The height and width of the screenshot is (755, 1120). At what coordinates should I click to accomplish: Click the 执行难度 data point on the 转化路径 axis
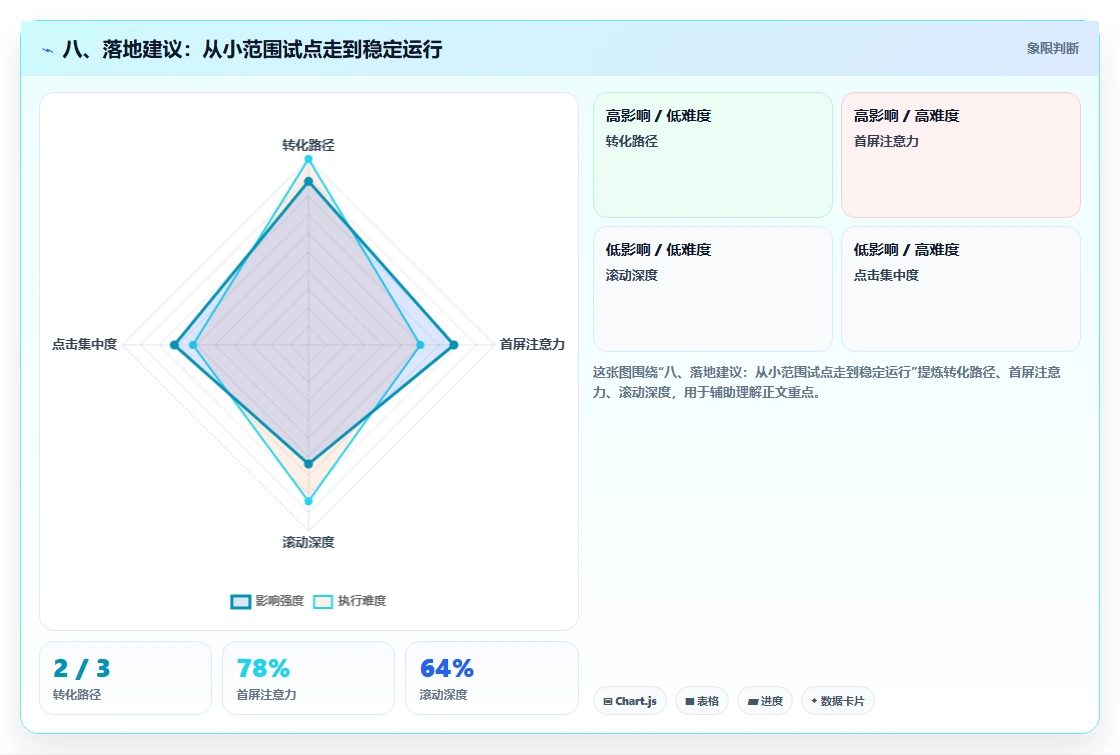pos(309,159)
